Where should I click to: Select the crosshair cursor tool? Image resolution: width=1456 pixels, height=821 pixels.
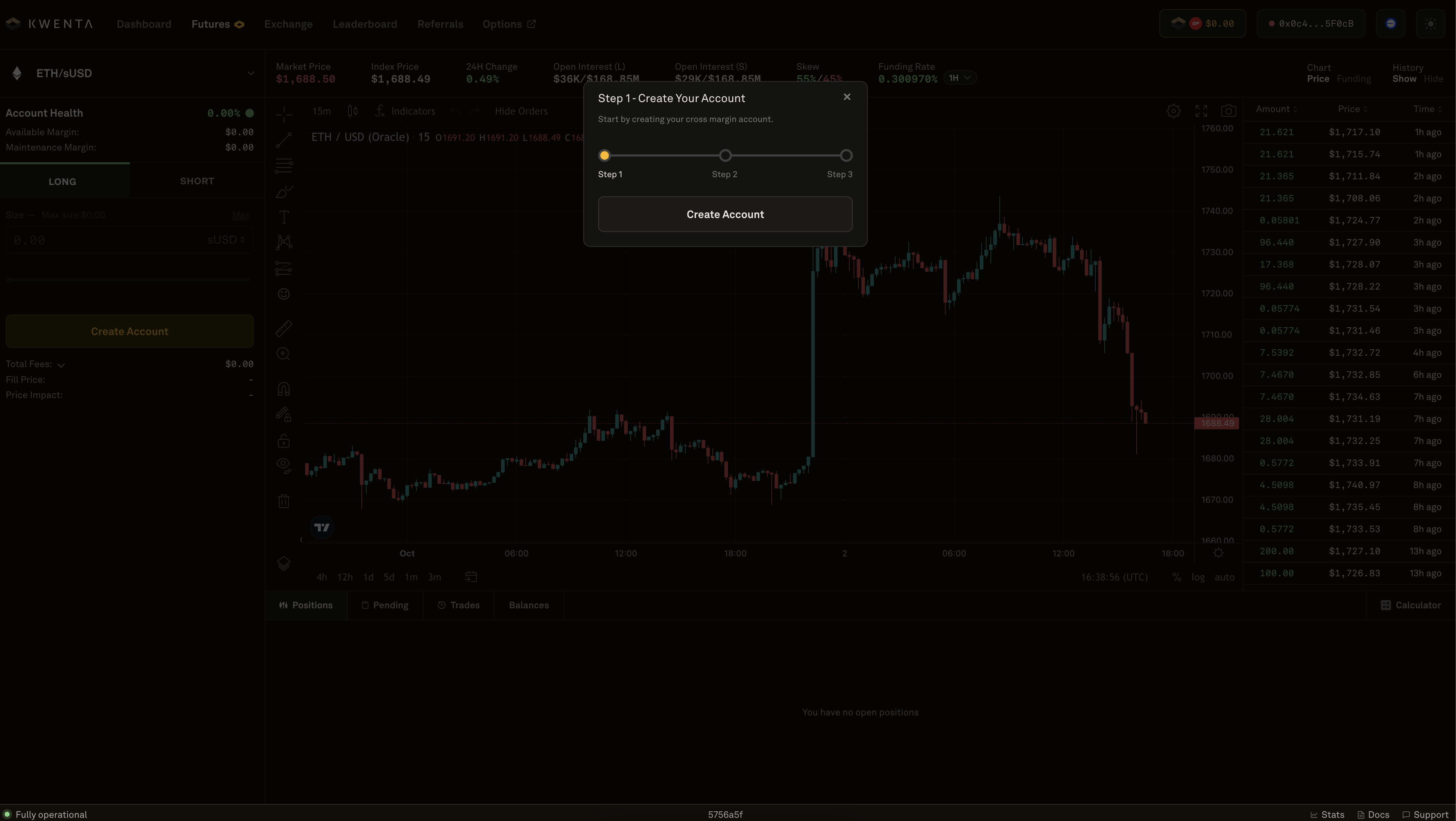click(284, 114)
